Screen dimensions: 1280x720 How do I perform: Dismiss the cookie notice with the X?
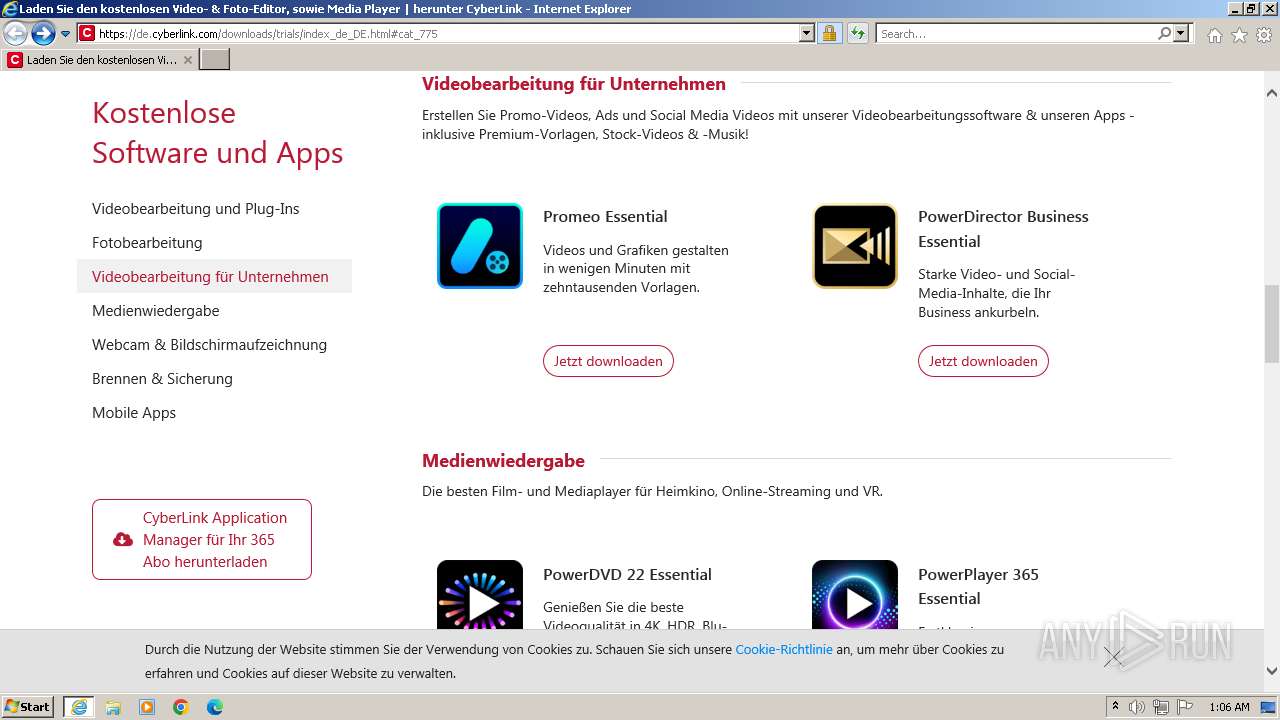click(x=1113, y=657)
